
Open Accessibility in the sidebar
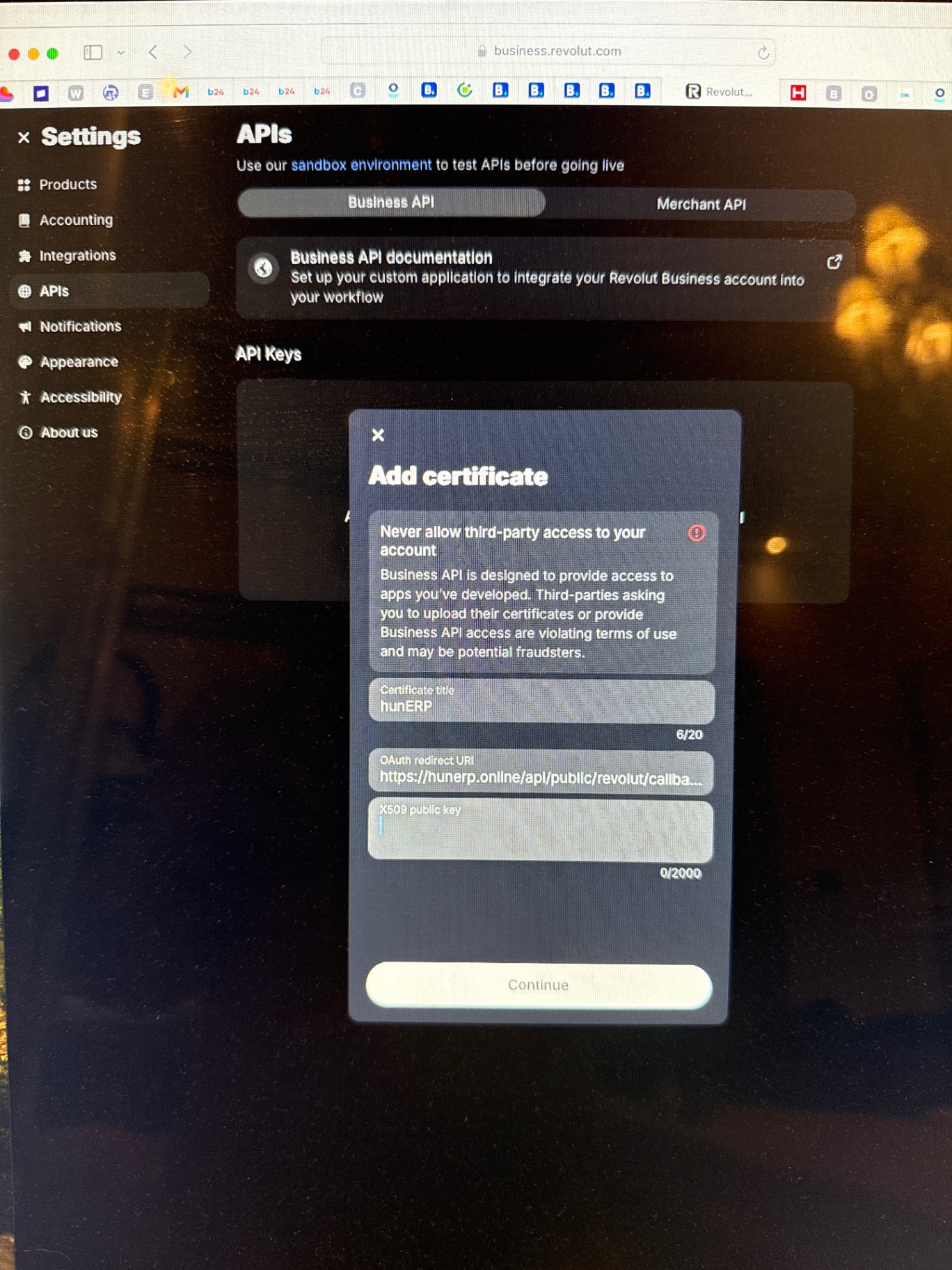[81, 397]
